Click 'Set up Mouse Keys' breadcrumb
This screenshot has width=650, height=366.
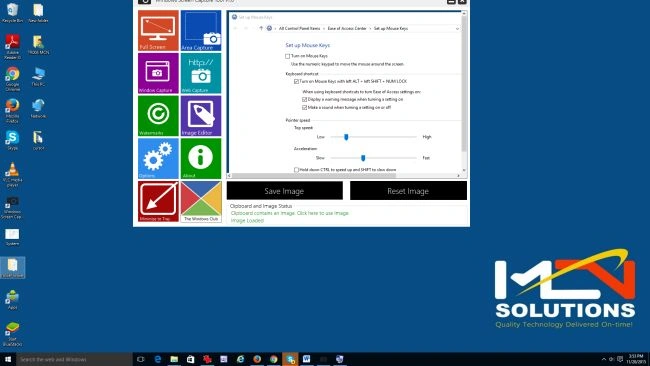tap(391, 29)
